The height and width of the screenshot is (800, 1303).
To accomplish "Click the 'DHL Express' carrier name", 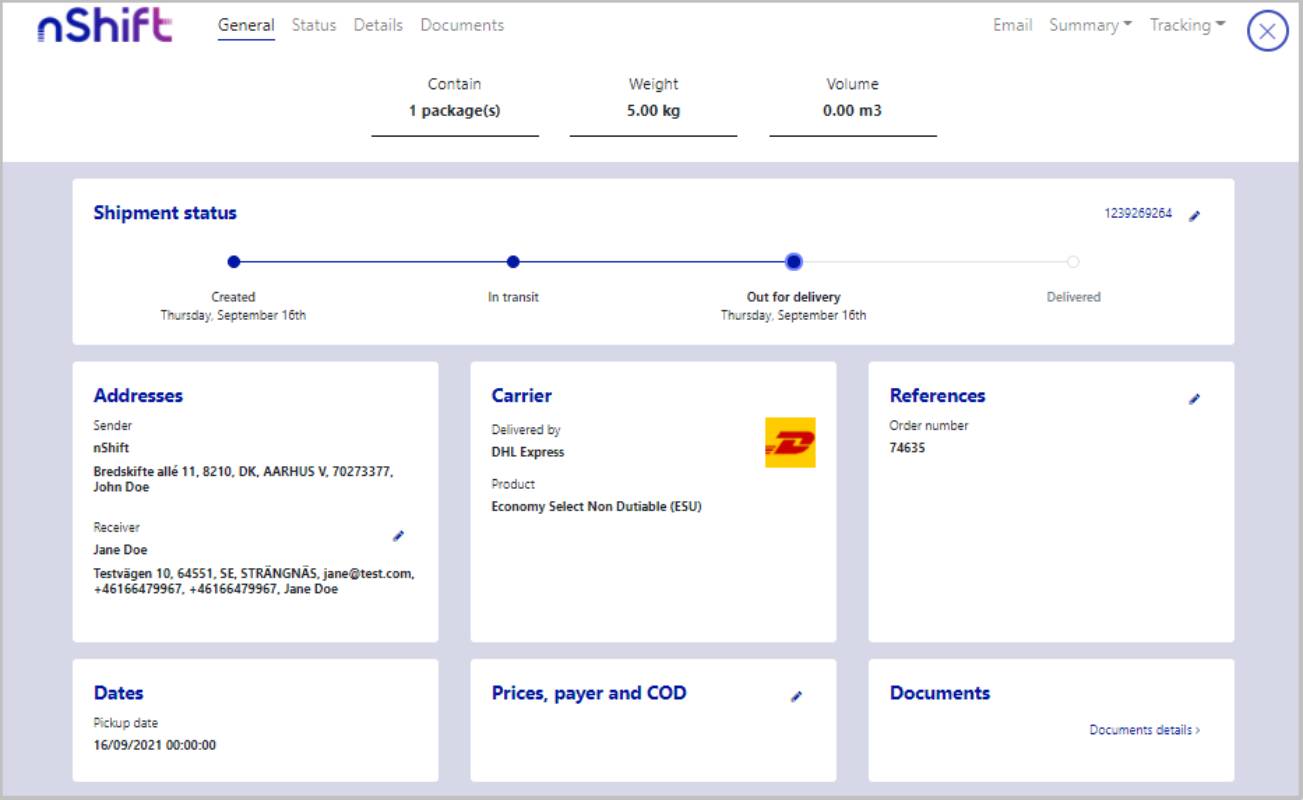I will click(x=528, y=452).
